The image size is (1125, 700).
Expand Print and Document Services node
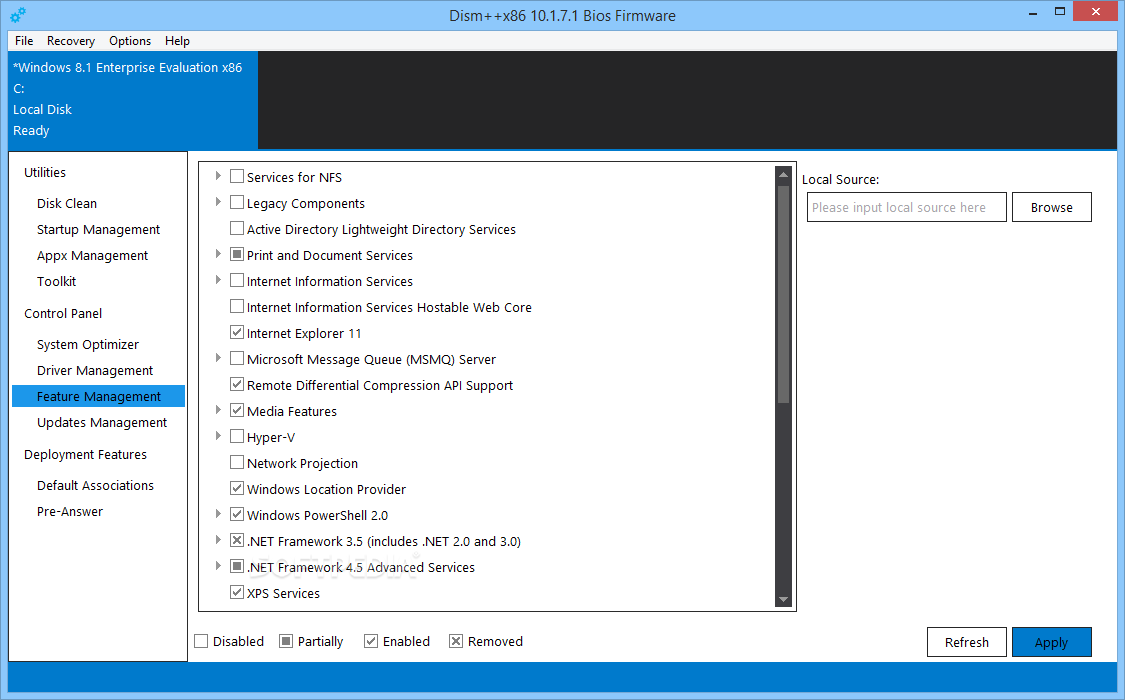point(218,254)
